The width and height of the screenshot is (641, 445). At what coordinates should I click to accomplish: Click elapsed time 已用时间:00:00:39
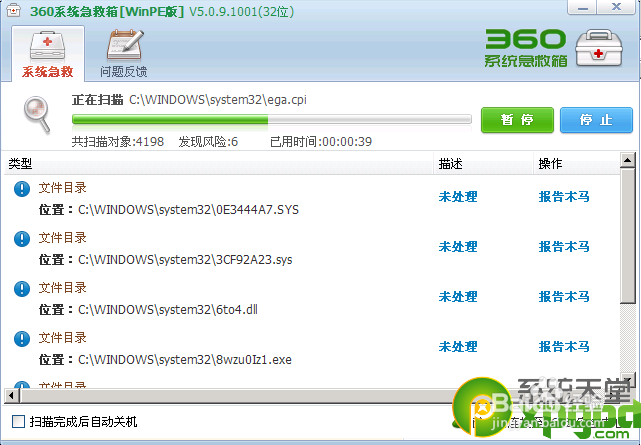(321, 142)
